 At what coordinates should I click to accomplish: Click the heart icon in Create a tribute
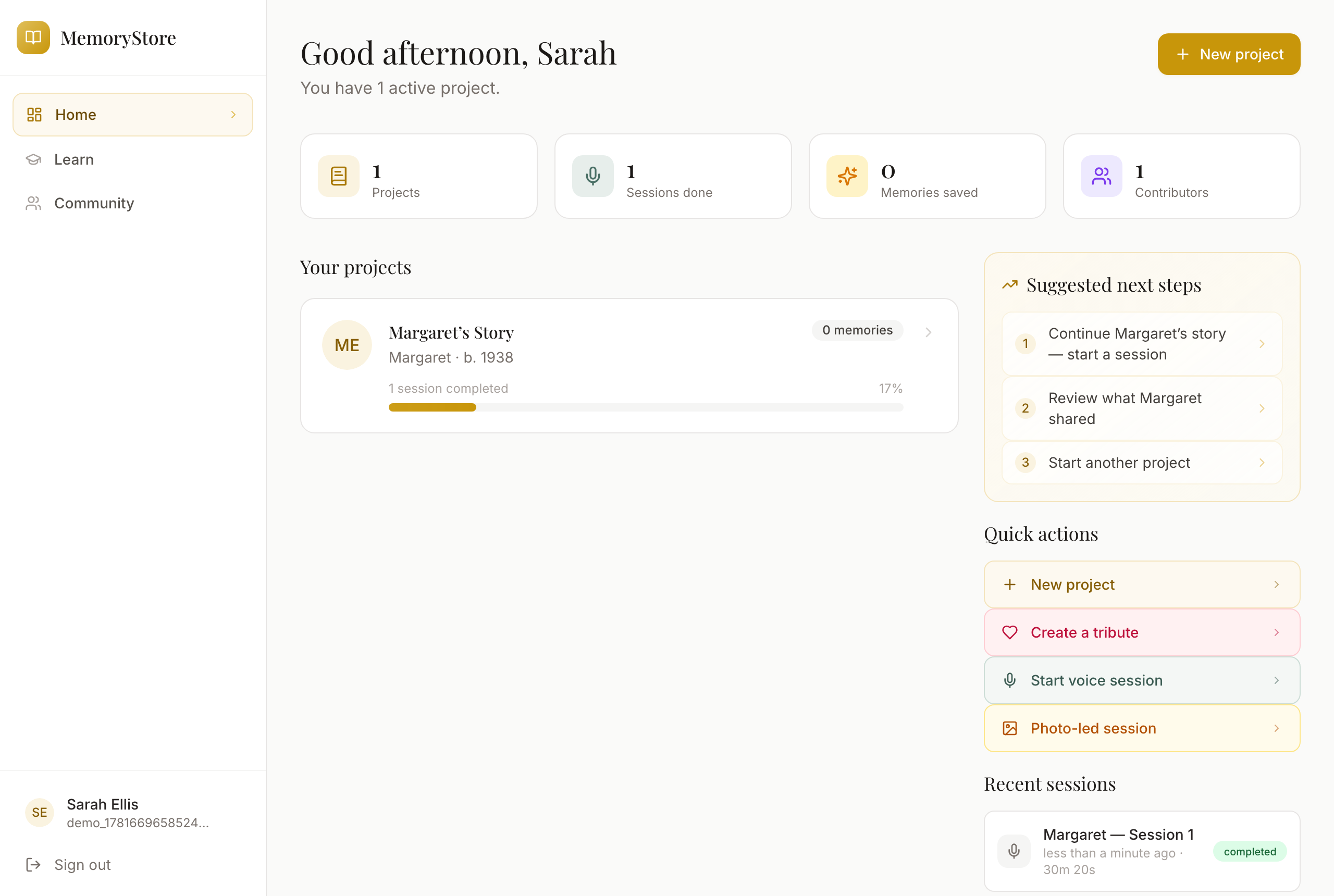point(1010,632)
